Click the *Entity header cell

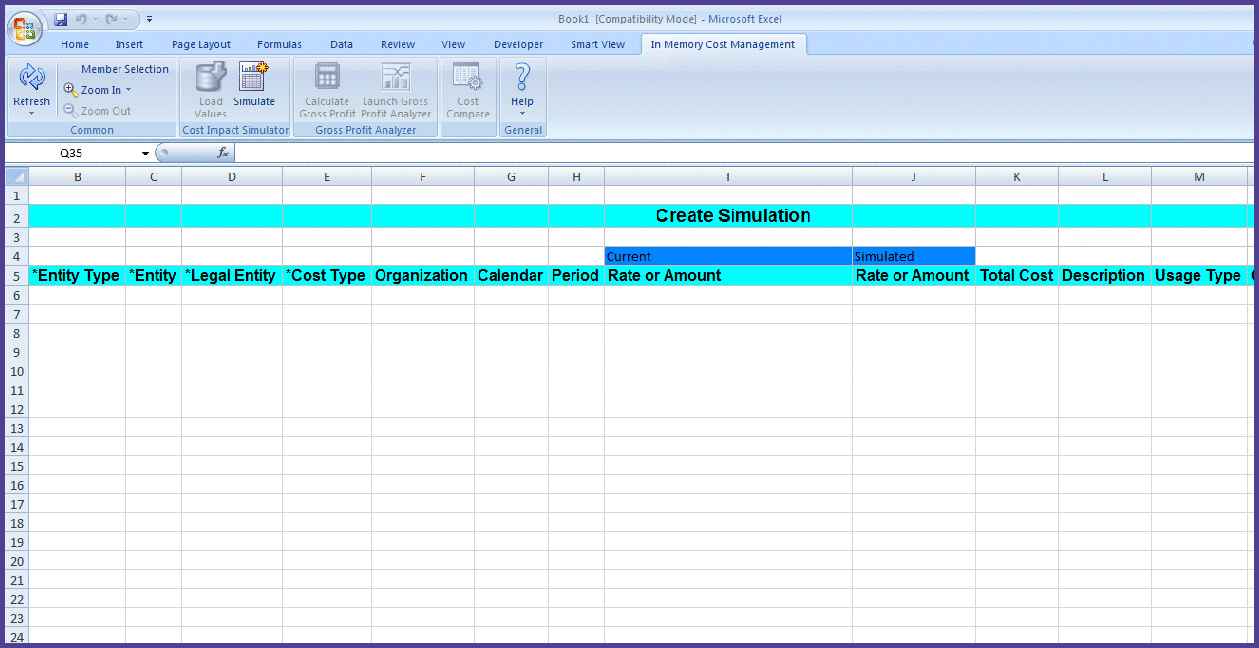(x=154, y=276)
